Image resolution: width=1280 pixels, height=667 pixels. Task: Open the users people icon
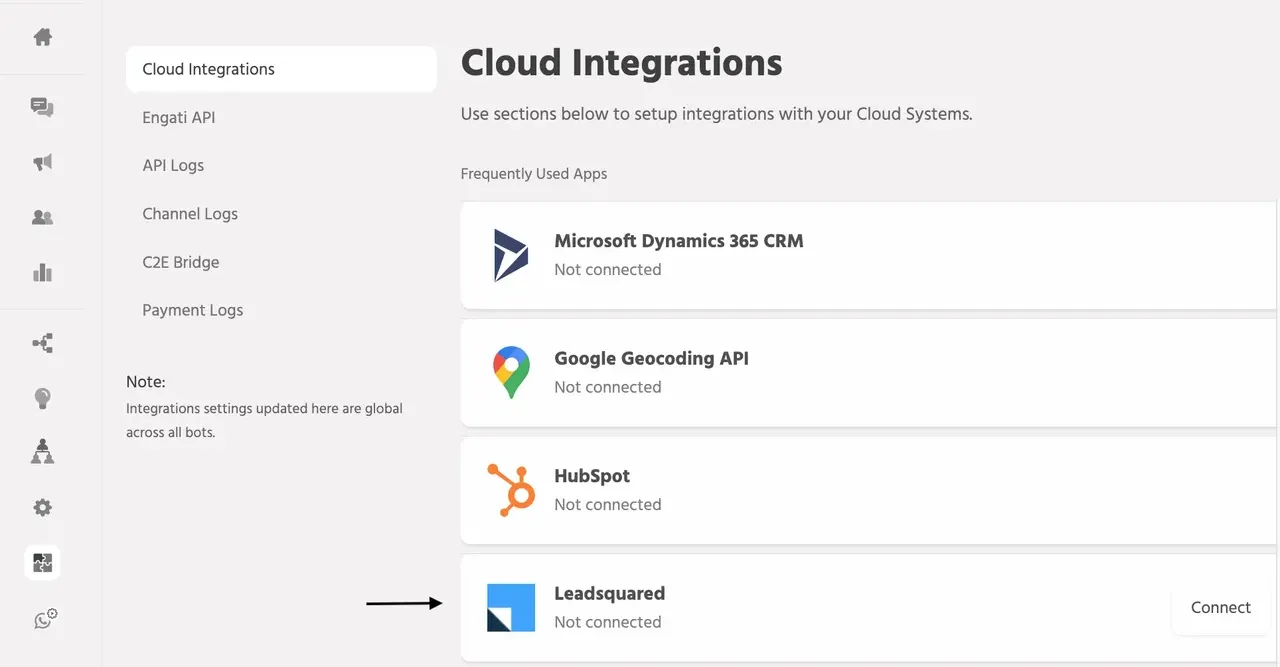tap(42, 217)
